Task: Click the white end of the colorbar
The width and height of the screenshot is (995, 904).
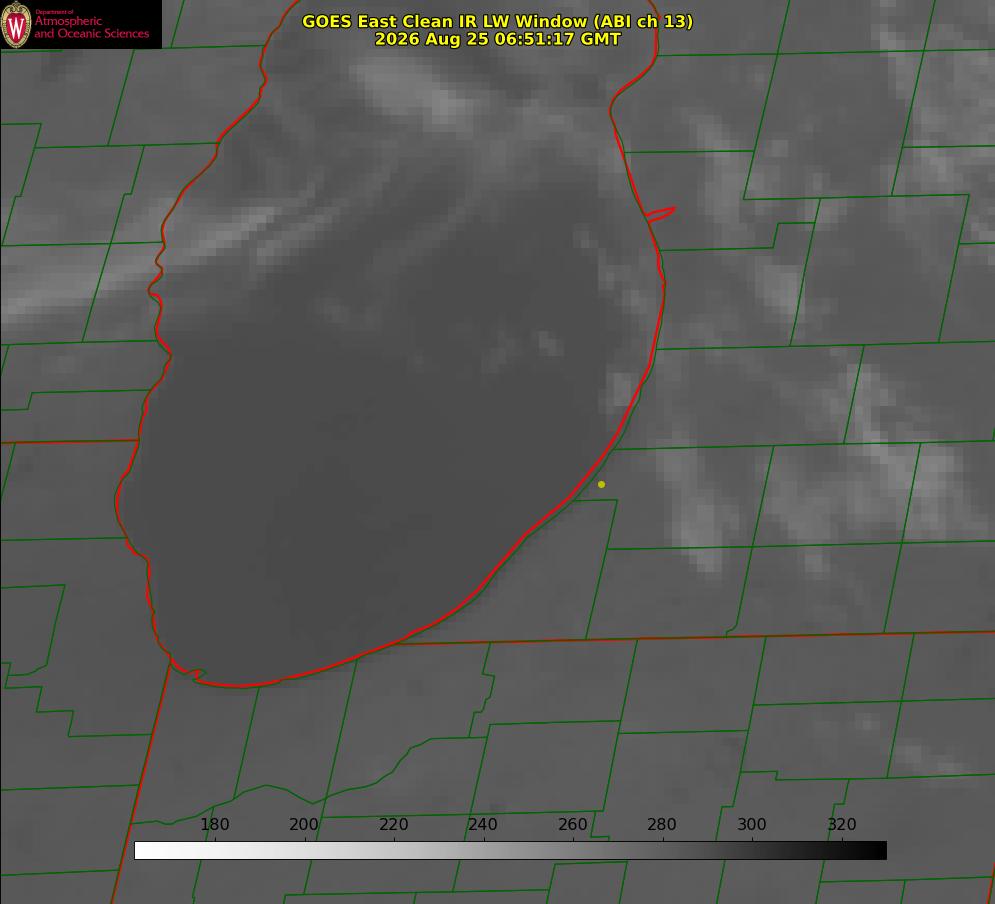Action: pos(146,851)
